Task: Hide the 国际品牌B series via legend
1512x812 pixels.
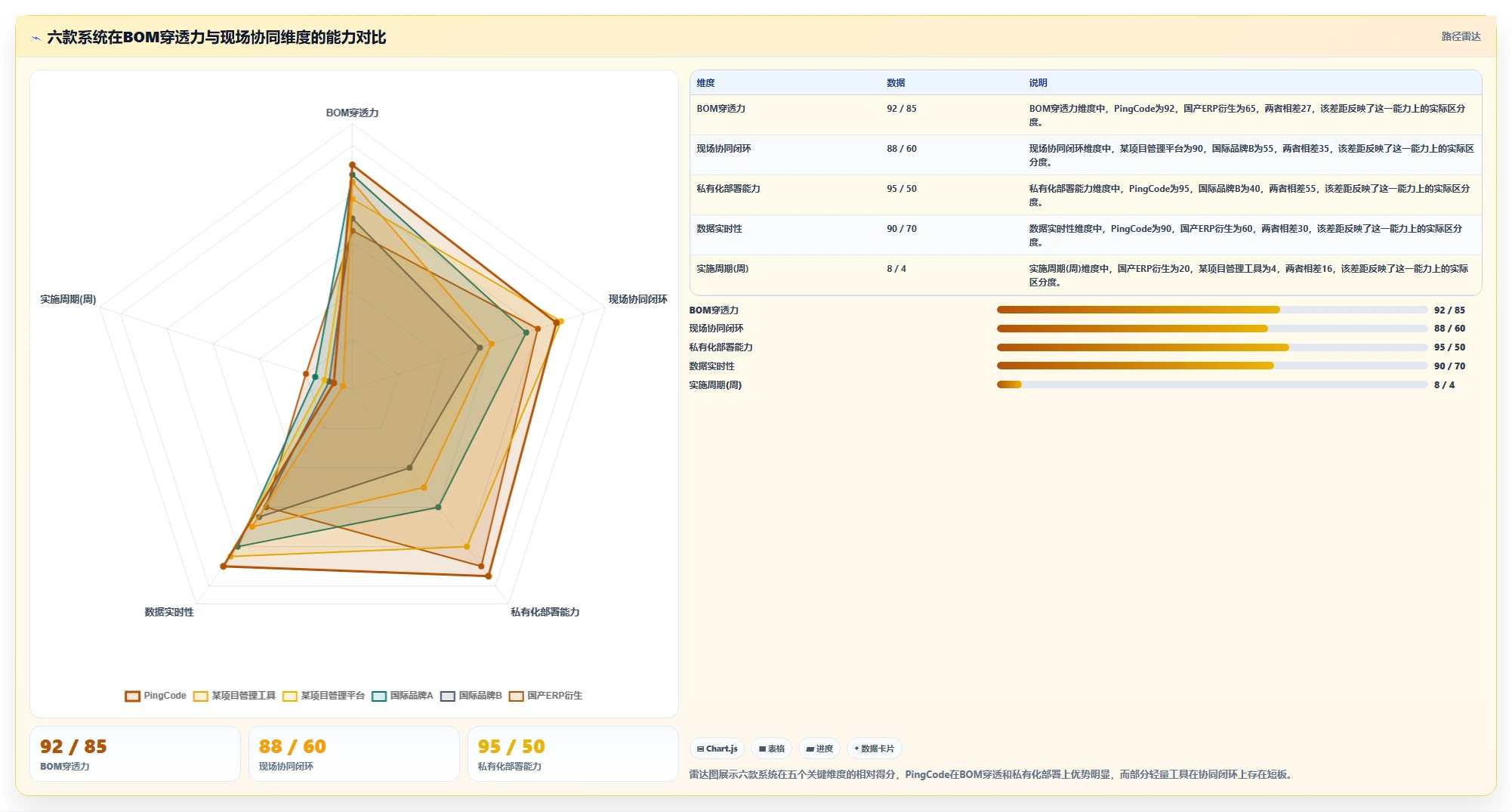Action: [471, 696]
